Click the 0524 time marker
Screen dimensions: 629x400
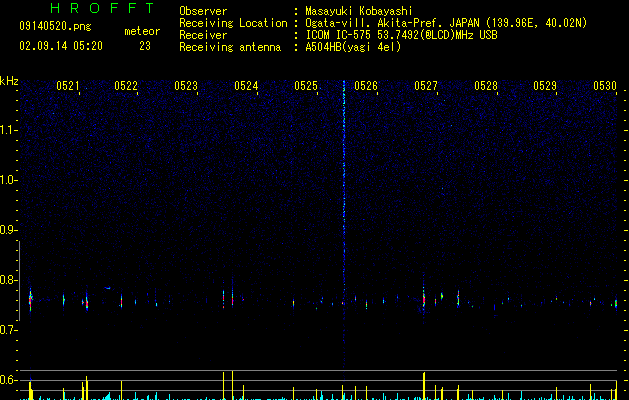pos(246,85)
